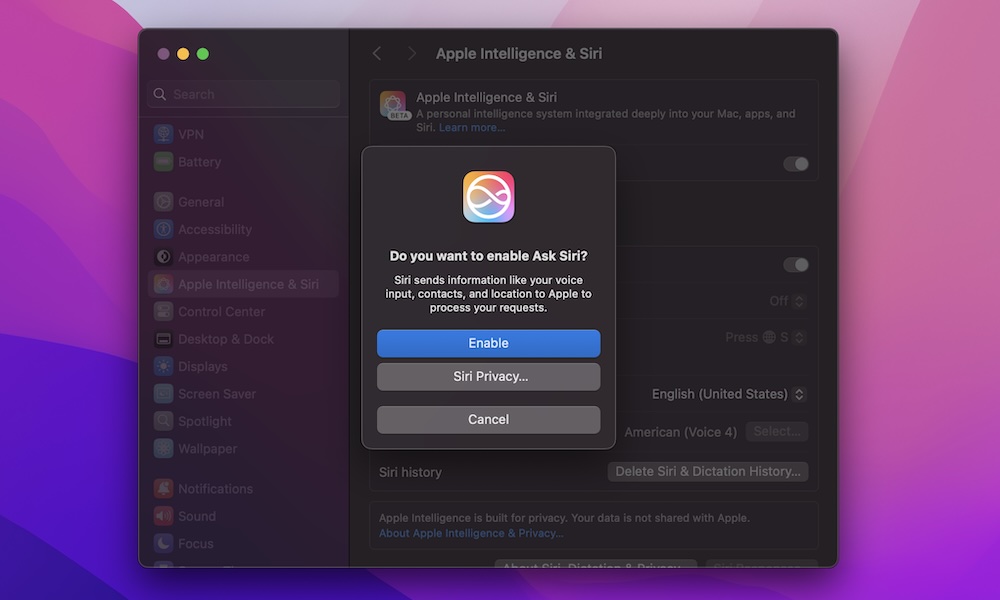The height and width of the screenshot is (600, 1000).
Task: Open General settings in sidebar
Action: point(200,202)
